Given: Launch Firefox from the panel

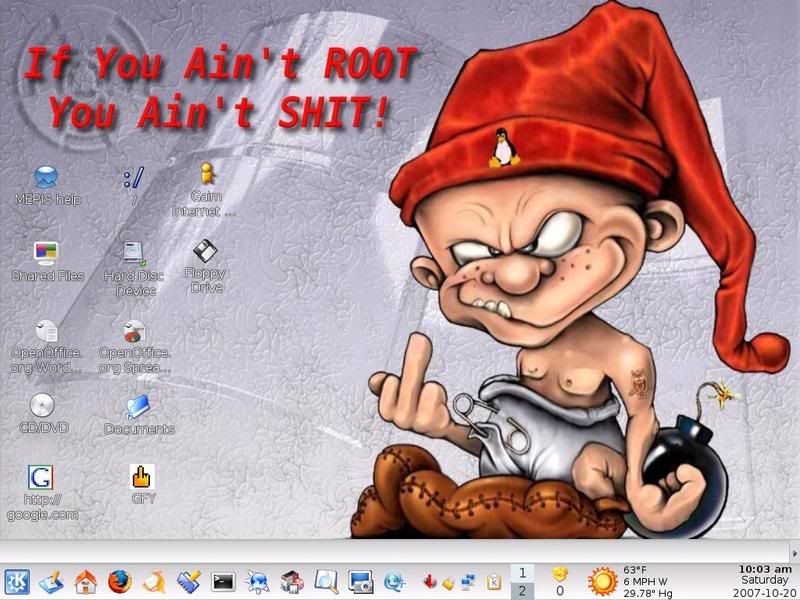Looking at the screenshot, I should 120,582.
